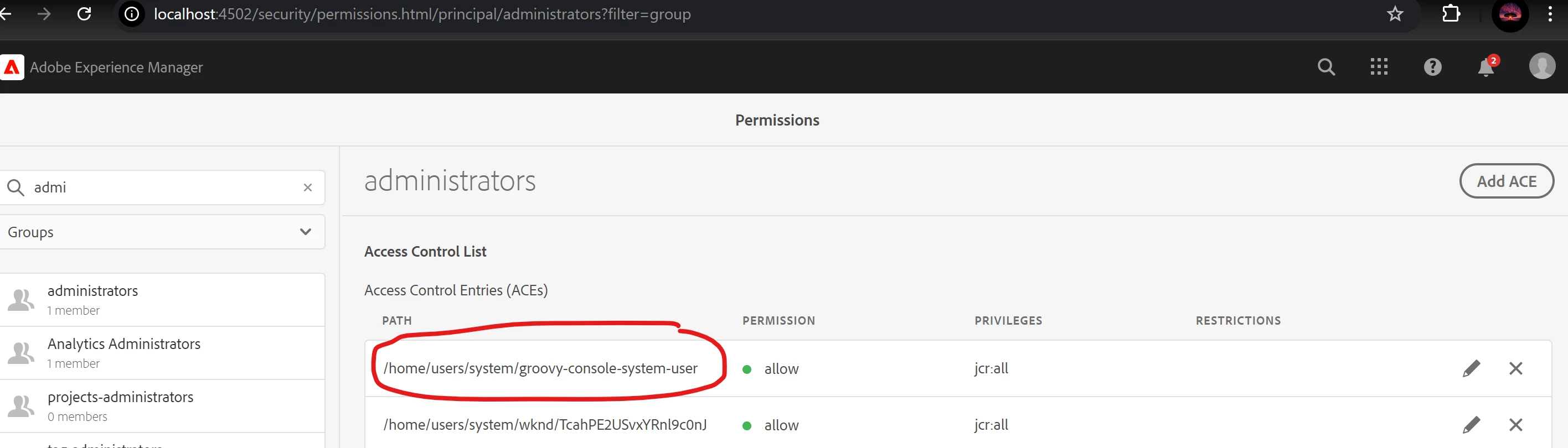
Task: Click the browser forward arrow
Action: (x=44, y=13)
